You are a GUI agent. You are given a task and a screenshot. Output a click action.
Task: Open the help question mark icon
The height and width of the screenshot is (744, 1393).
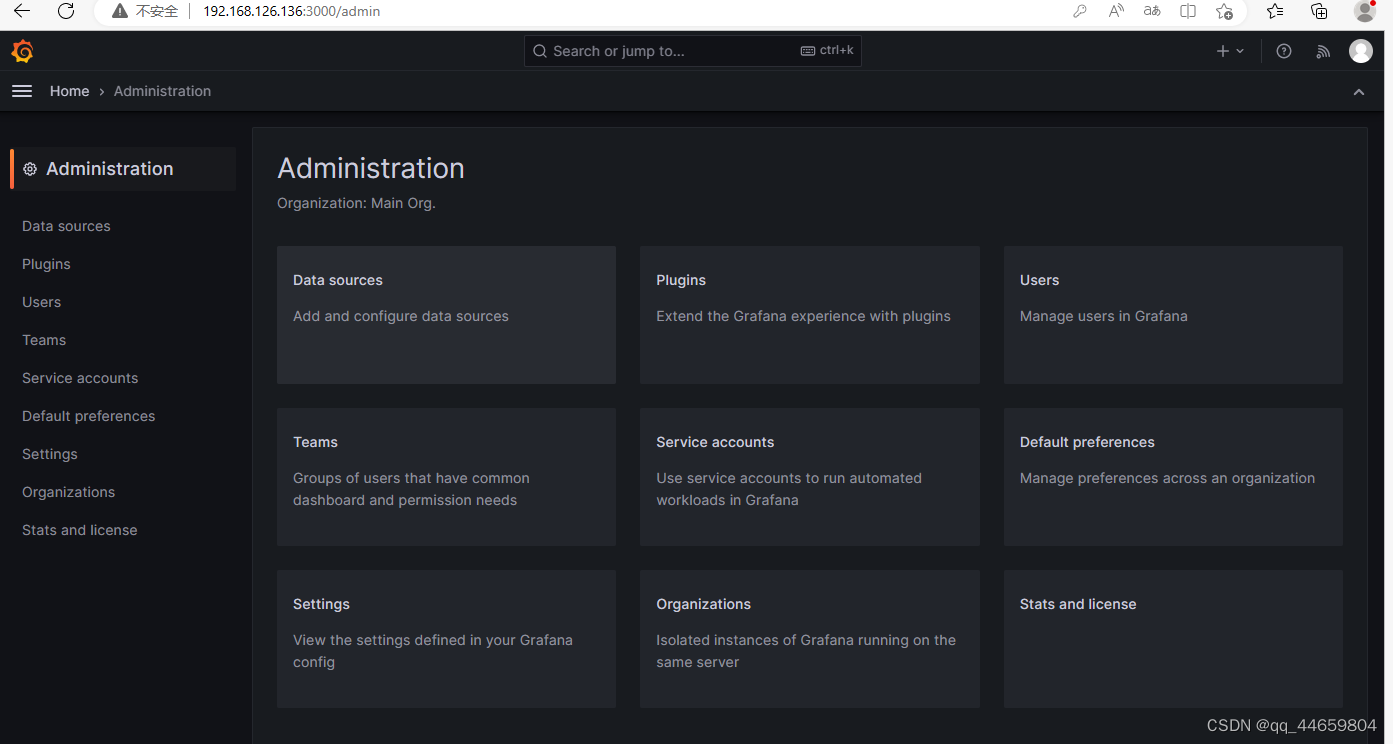pyautogui.click(x=1284, y=51)
